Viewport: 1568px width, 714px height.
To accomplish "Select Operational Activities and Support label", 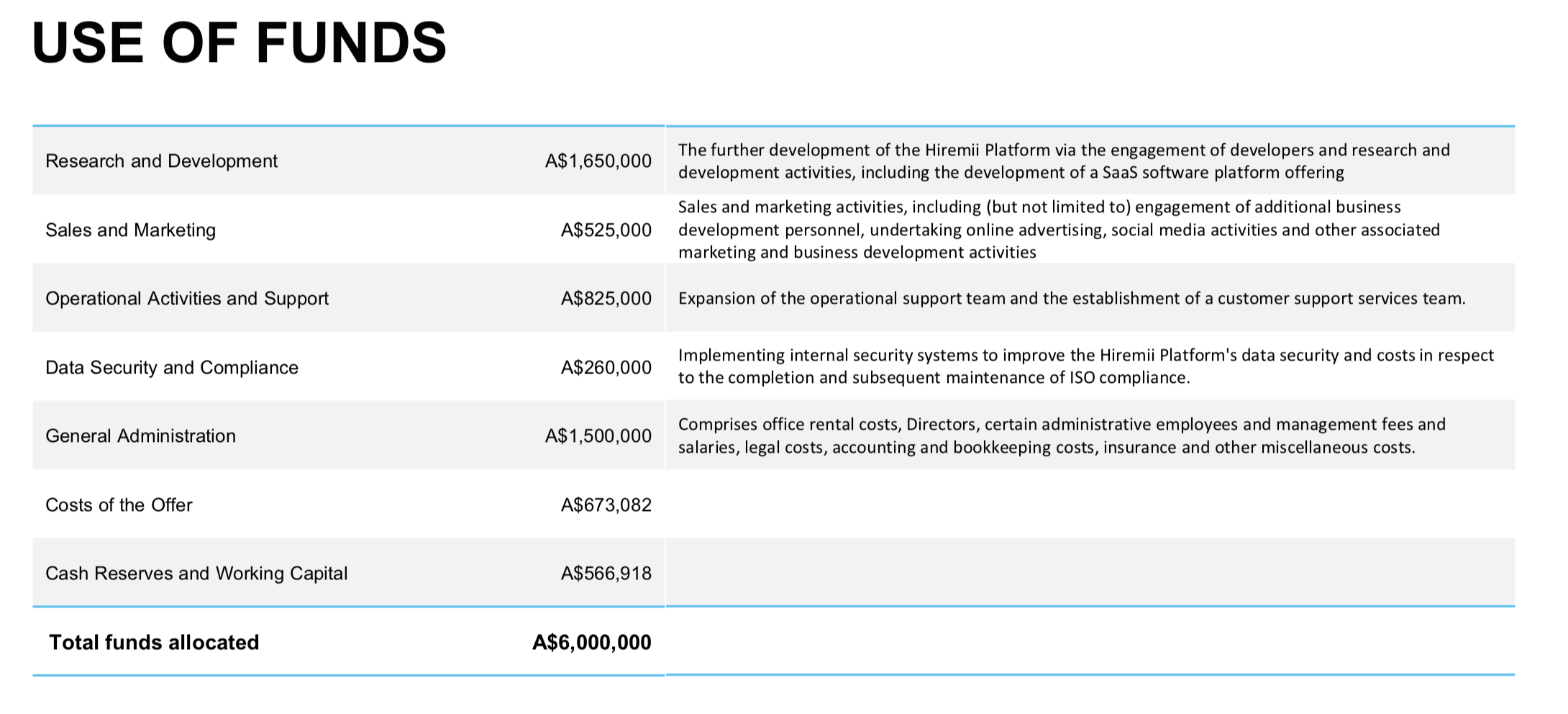I will pyautogui.click(x=186, y=298).
